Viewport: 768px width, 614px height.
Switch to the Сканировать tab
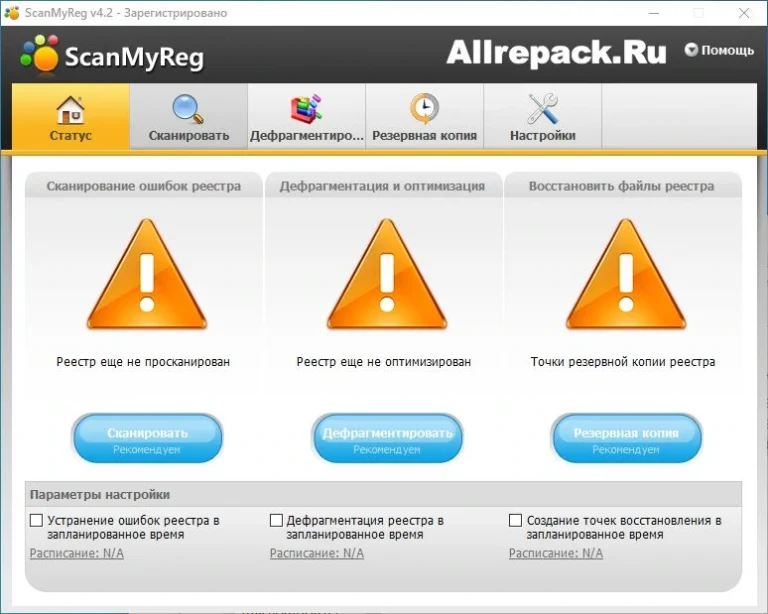189,117
